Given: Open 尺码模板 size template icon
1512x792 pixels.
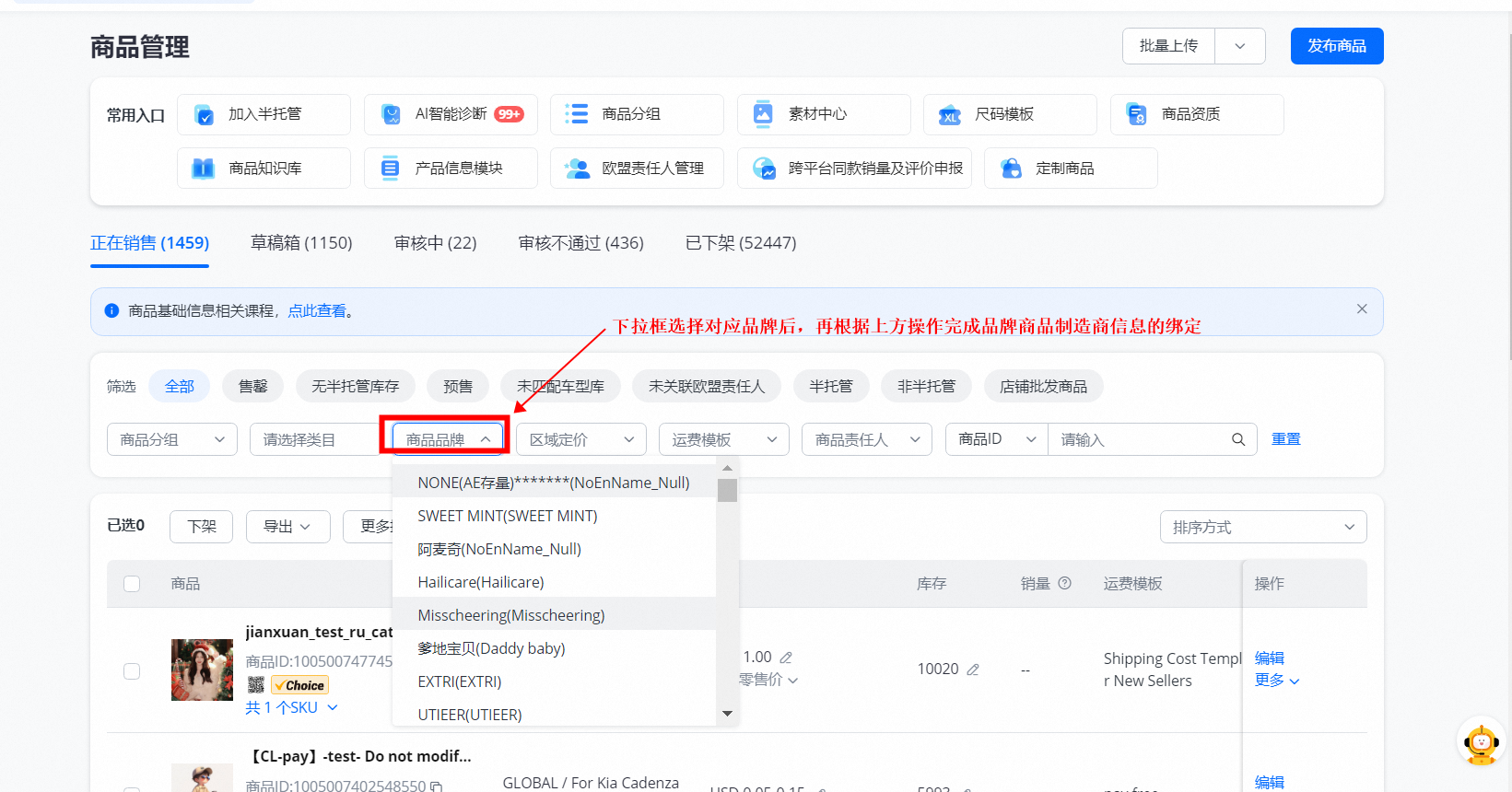Looking at the screenshot, I should [949, 115].
